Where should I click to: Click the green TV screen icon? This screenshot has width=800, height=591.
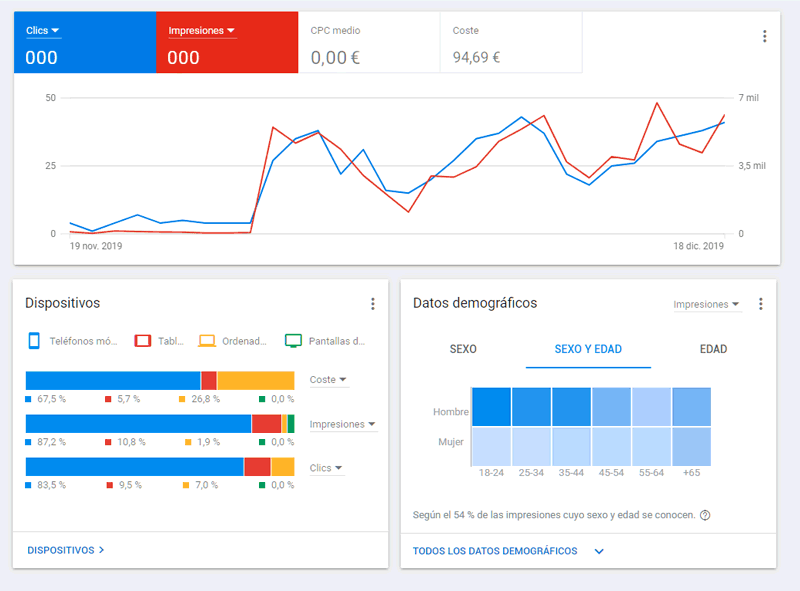pyautogui.click(x=293, y=341)
